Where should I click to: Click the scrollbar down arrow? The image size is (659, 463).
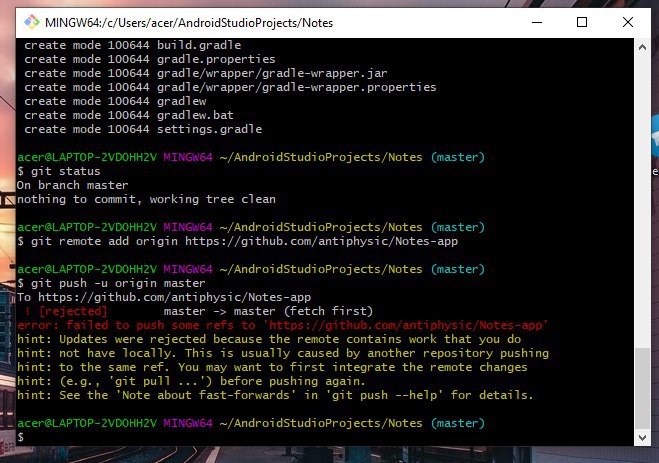click(642, 437)
